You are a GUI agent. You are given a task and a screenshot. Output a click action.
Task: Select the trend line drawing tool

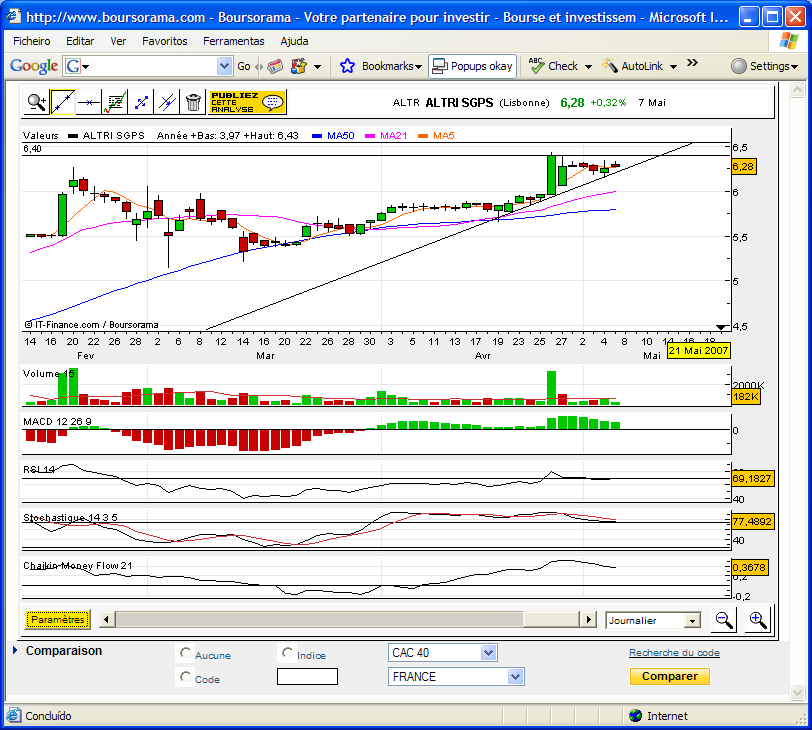(63, 102)
